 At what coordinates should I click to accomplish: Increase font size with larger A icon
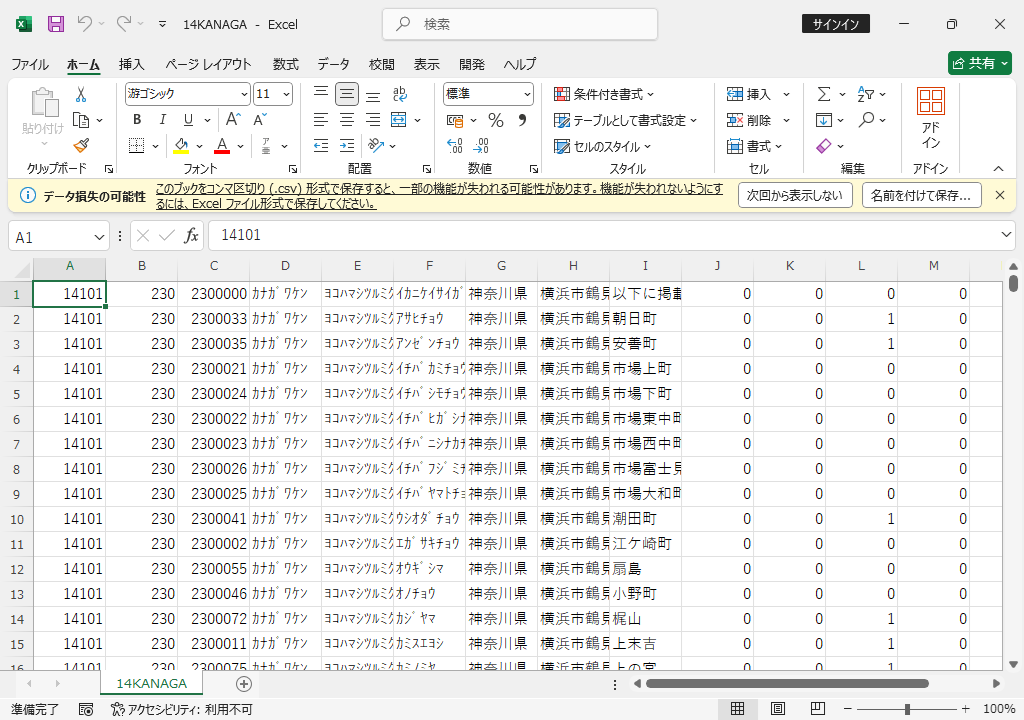tap(233, 120)
